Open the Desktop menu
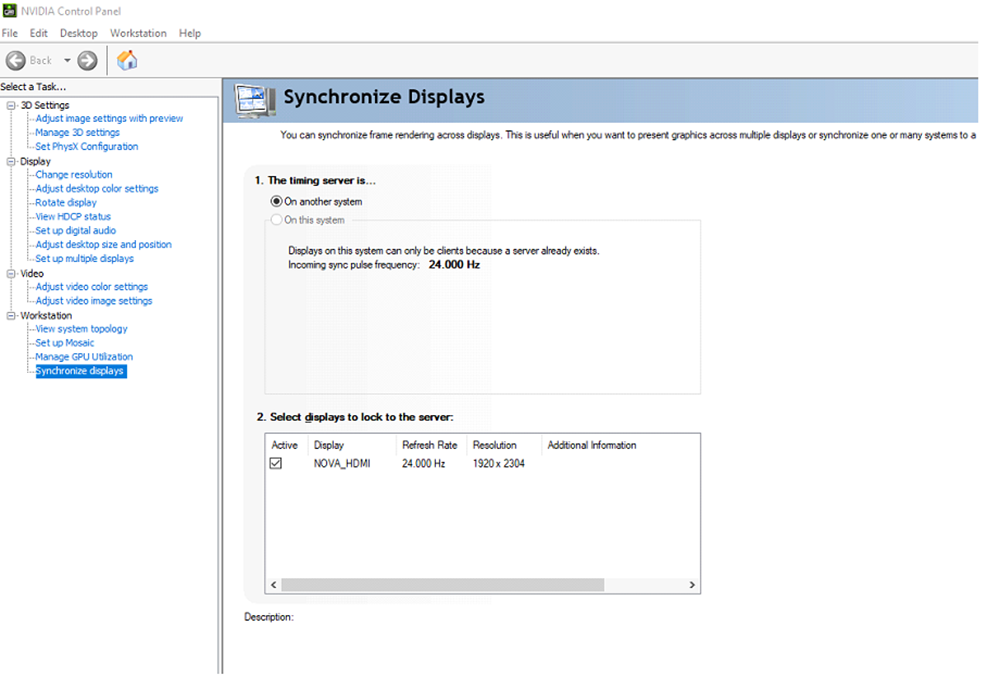Image resolution: width=1000 pixels, height=688 pixels. pyautogui.click(x=78, y=33)
